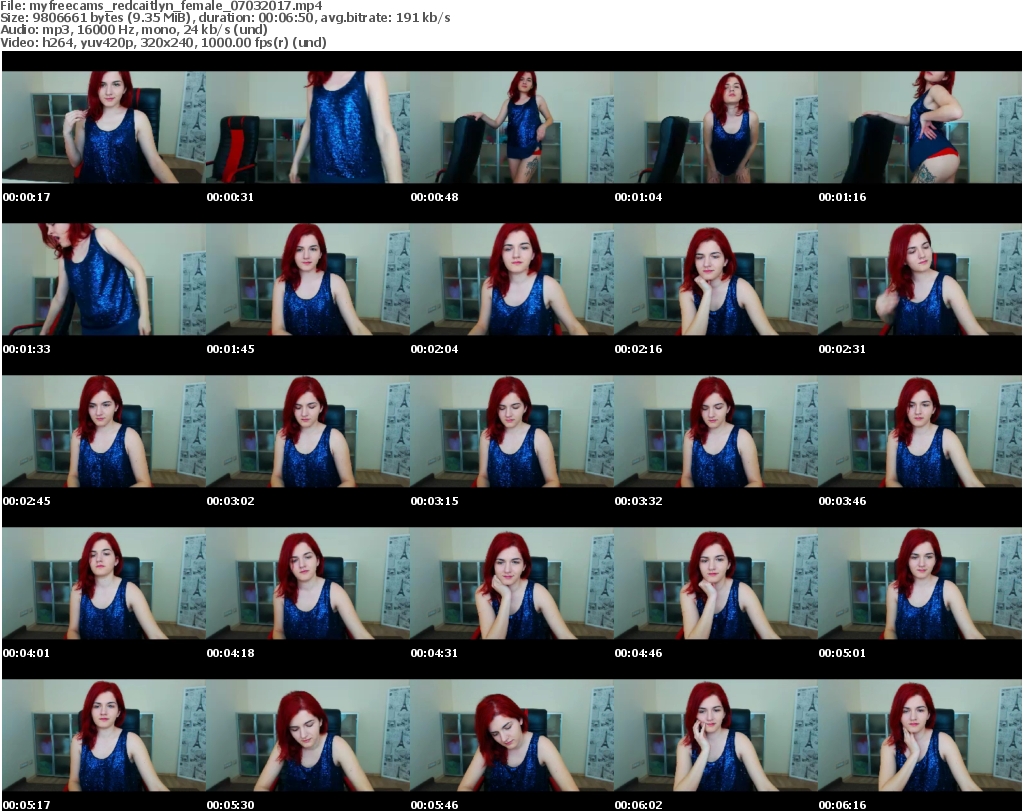
Task: Select the Video line showing h264 320x240
Action: tap(163, 42)
